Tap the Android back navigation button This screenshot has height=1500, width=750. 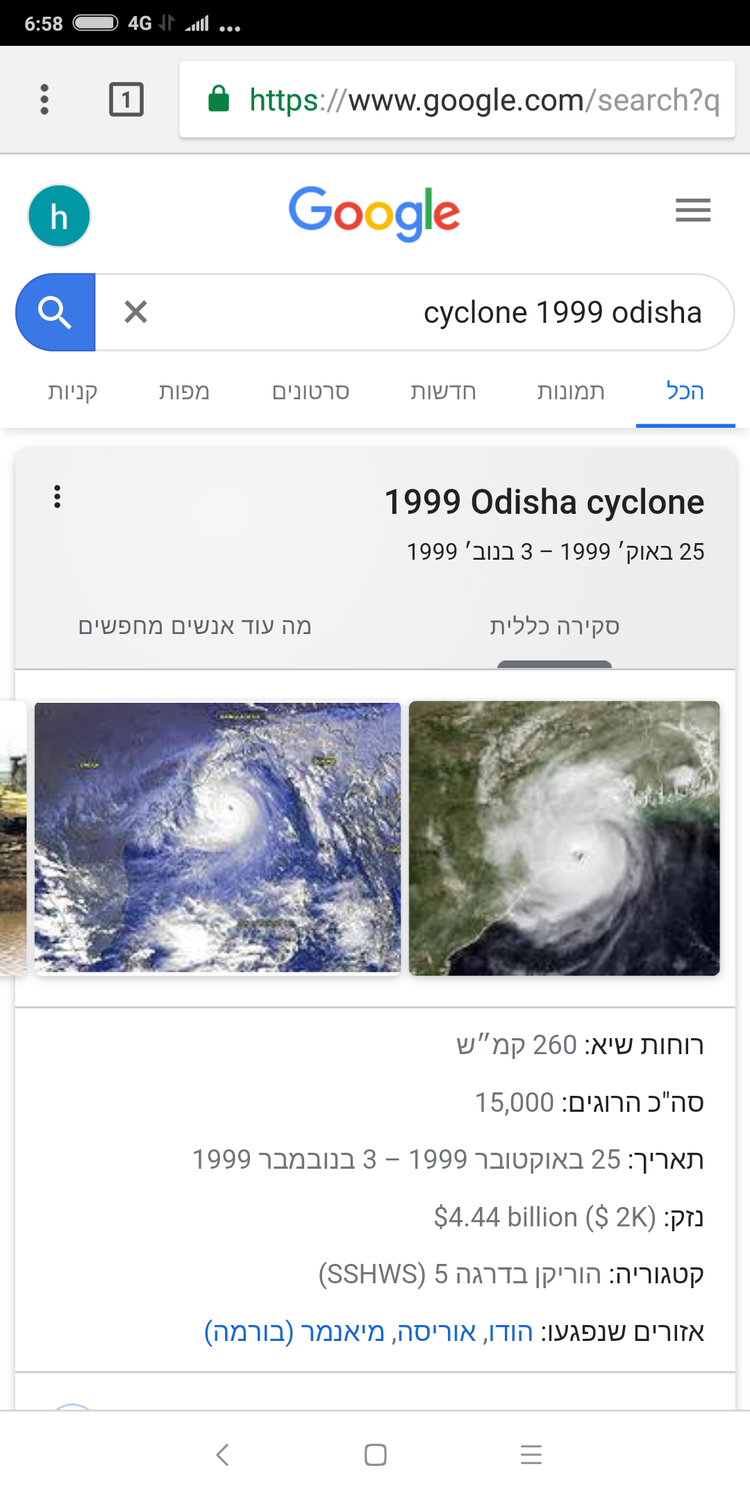[222, 1455]
